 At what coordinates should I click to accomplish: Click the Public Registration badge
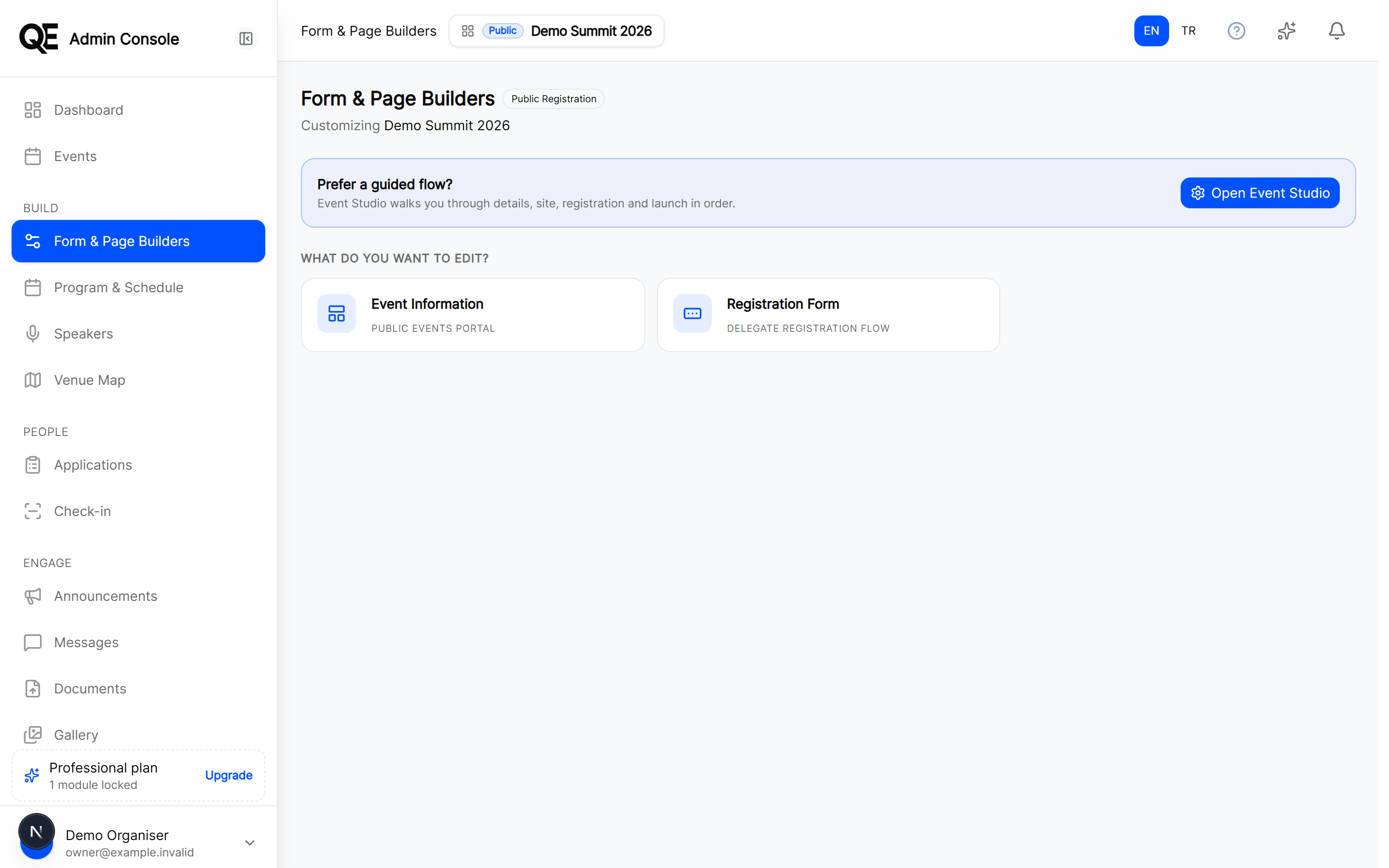553,99
